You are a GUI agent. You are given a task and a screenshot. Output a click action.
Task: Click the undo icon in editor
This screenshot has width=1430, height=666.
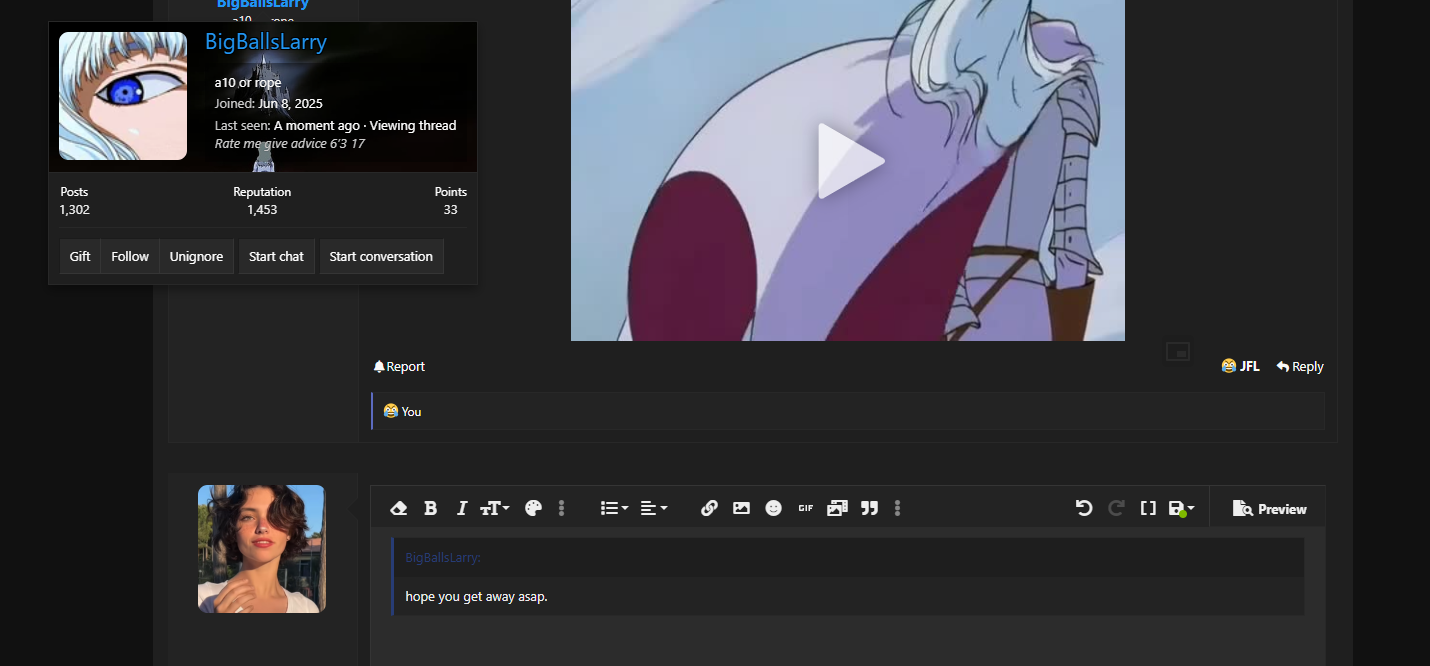[x=1084, y=508]
